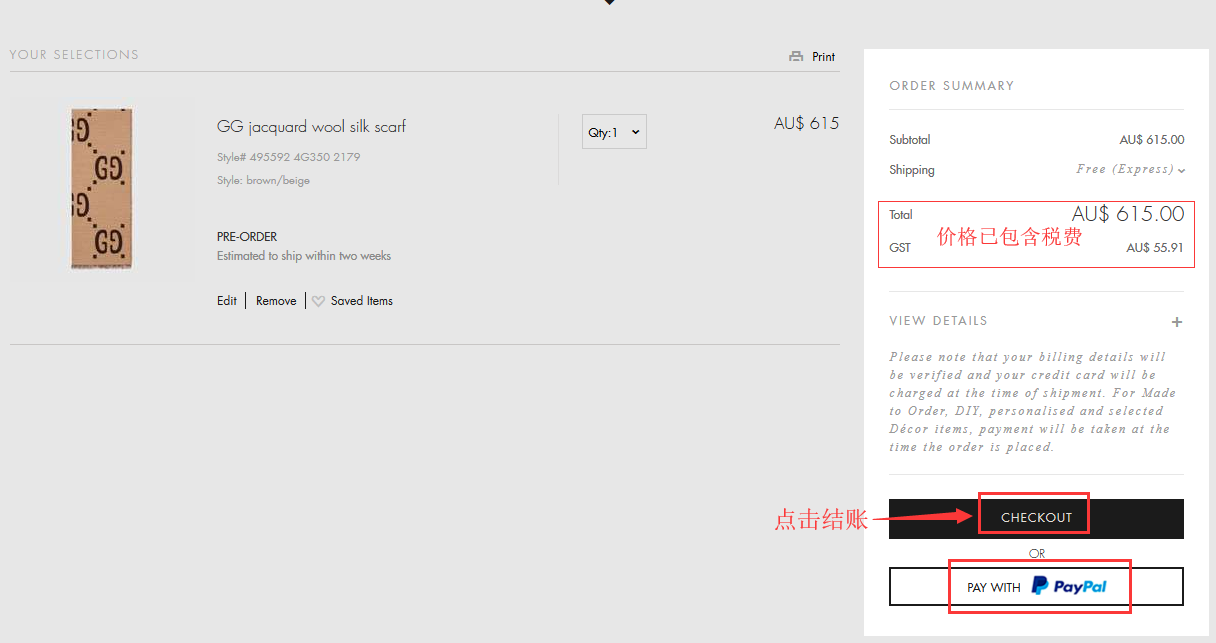The height and width of the screenshot is (643, 1216).
Task: Click the Style# 495592 4G350 2179 text
Action: point(288,157)
